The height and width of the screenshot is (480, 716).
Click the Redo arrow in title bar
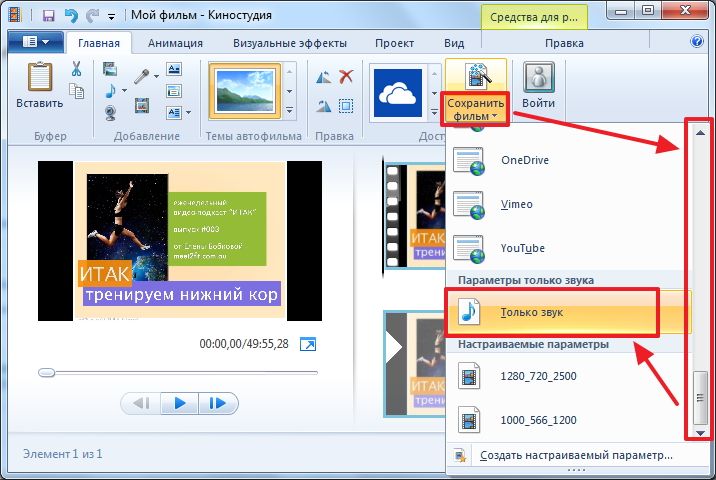pyautogui.click(x=93, y=16)
